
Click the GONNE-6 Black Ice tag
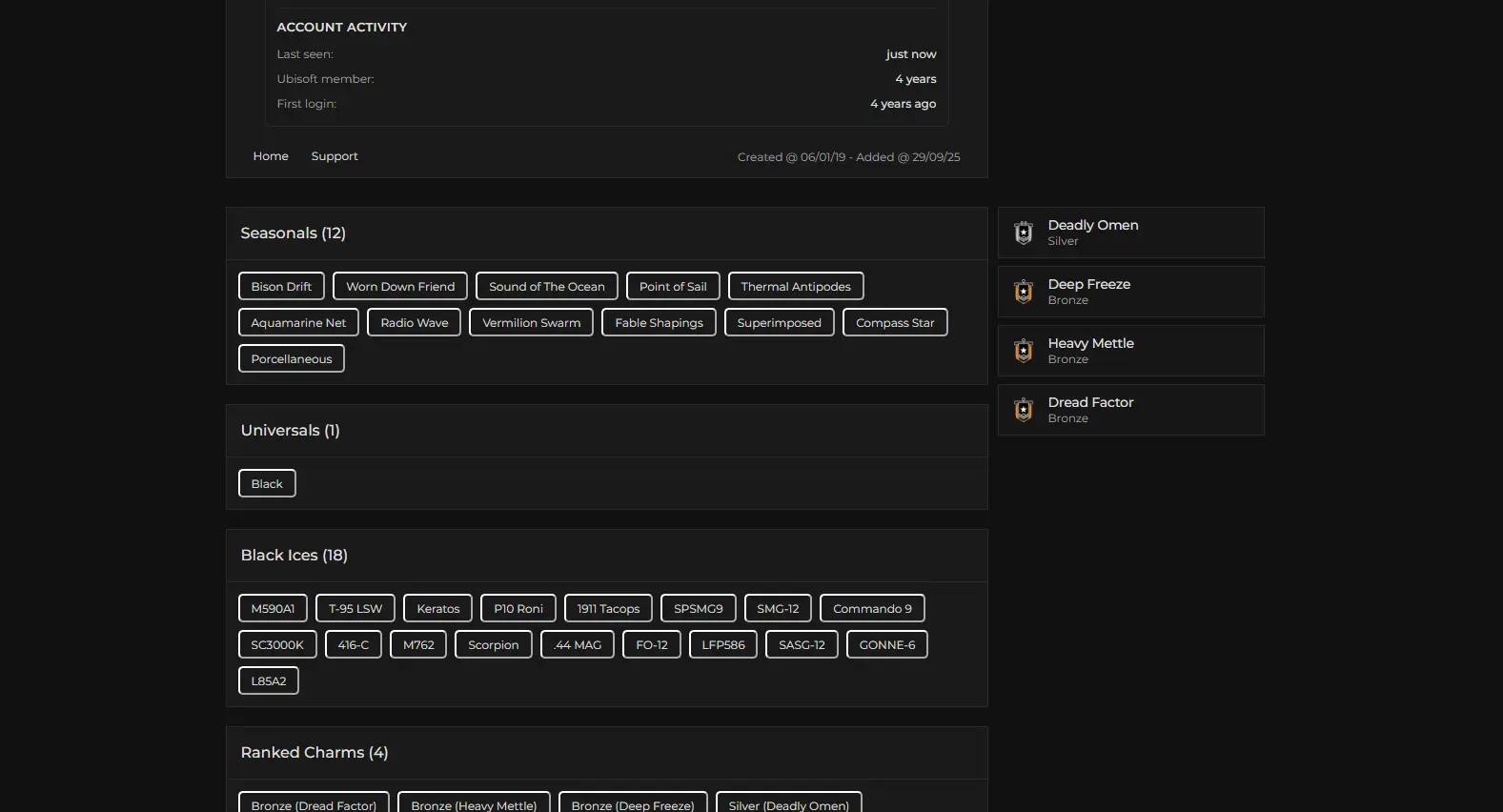tap(886, 645)
